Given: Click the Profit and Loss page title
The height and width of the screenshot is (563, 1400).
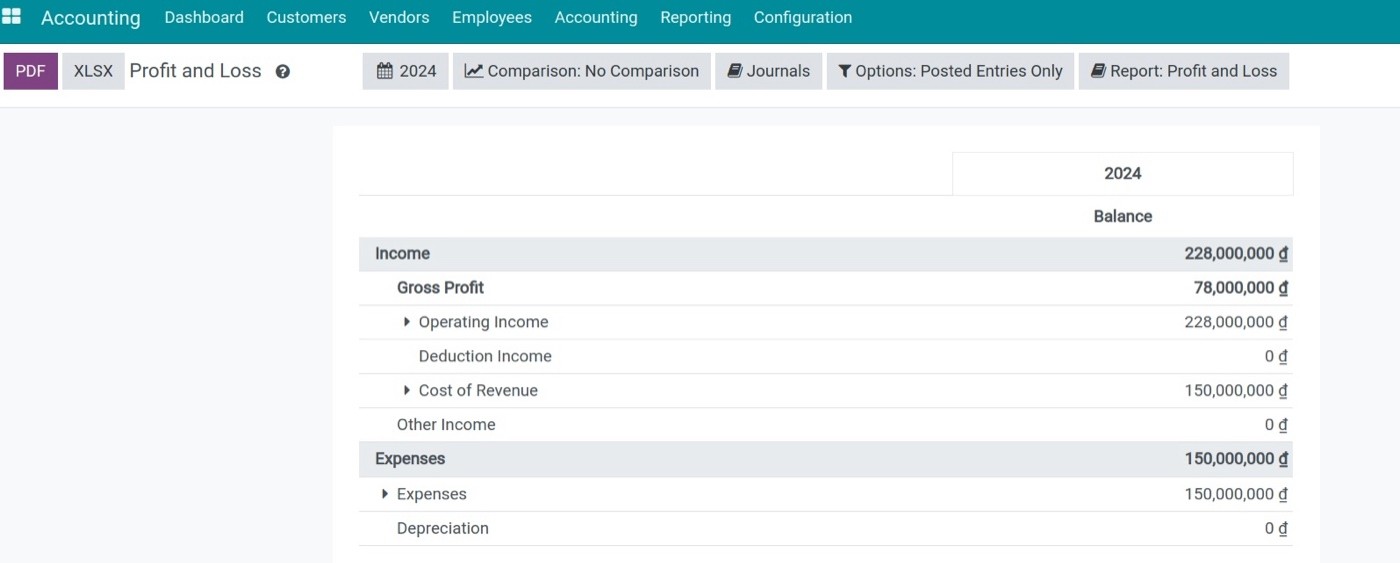Looking at the screenshot, I should 195,71.
